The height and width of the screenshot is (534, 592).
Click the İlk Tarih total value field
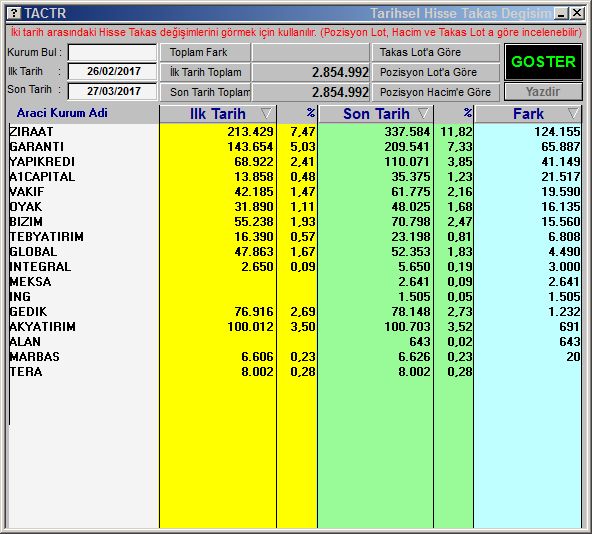311,72
